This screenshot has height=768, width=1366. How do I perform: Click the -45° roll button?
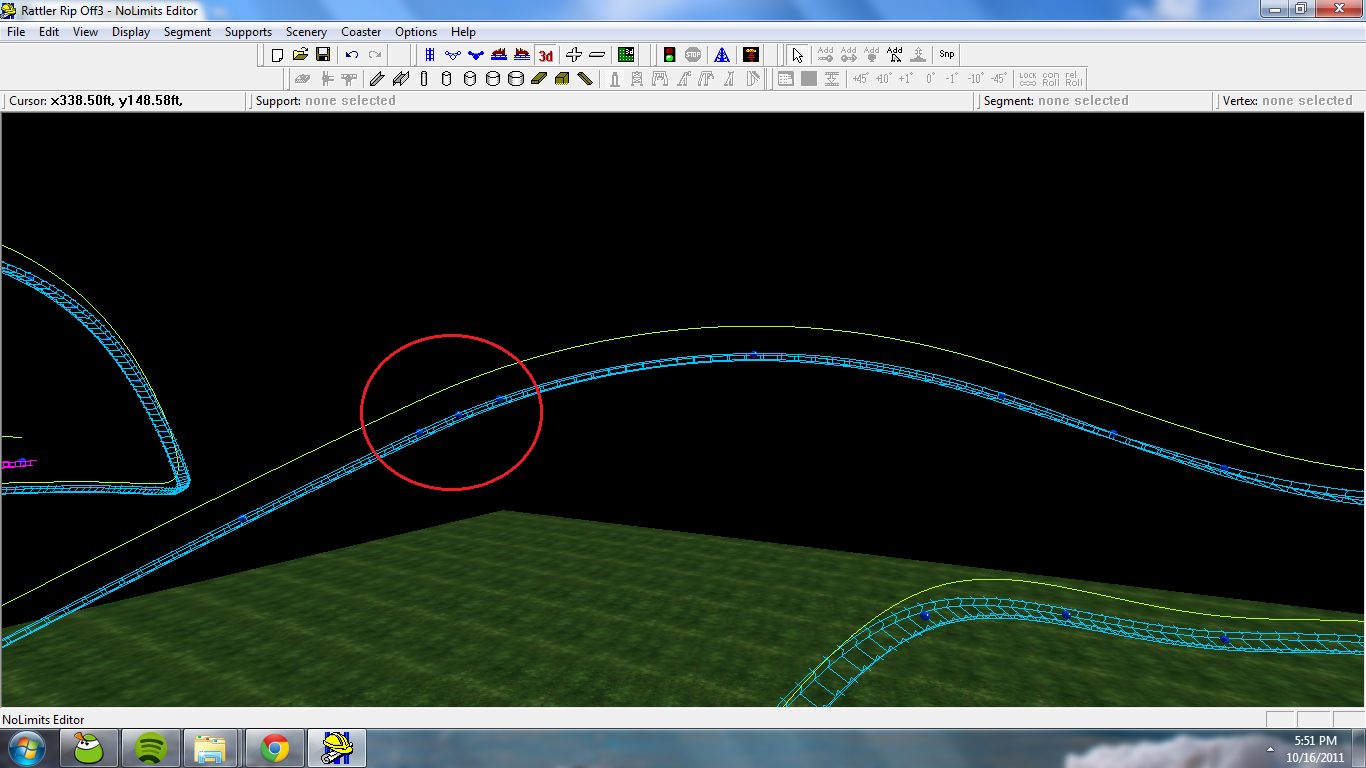tap(999, 78)
